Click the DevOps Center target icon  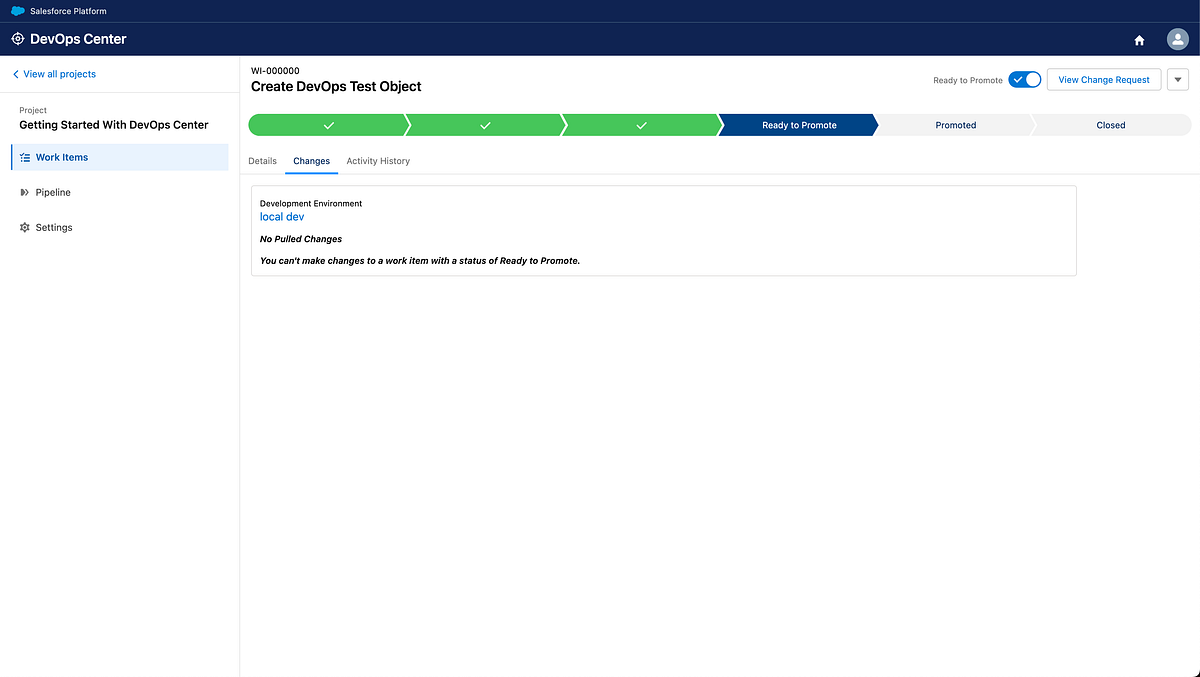coord(17,38)
